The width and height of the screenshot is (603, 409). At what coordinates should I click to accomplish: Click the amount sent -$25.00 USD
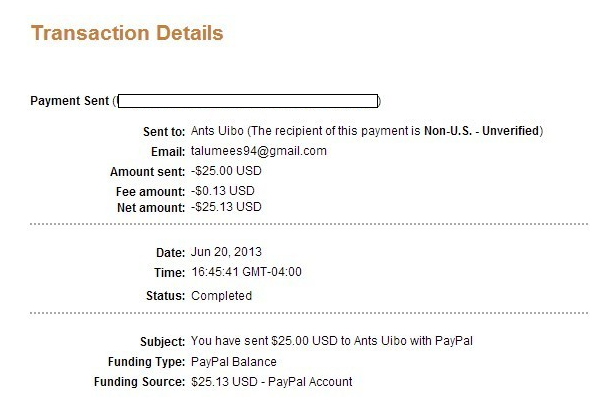(226, 171)
